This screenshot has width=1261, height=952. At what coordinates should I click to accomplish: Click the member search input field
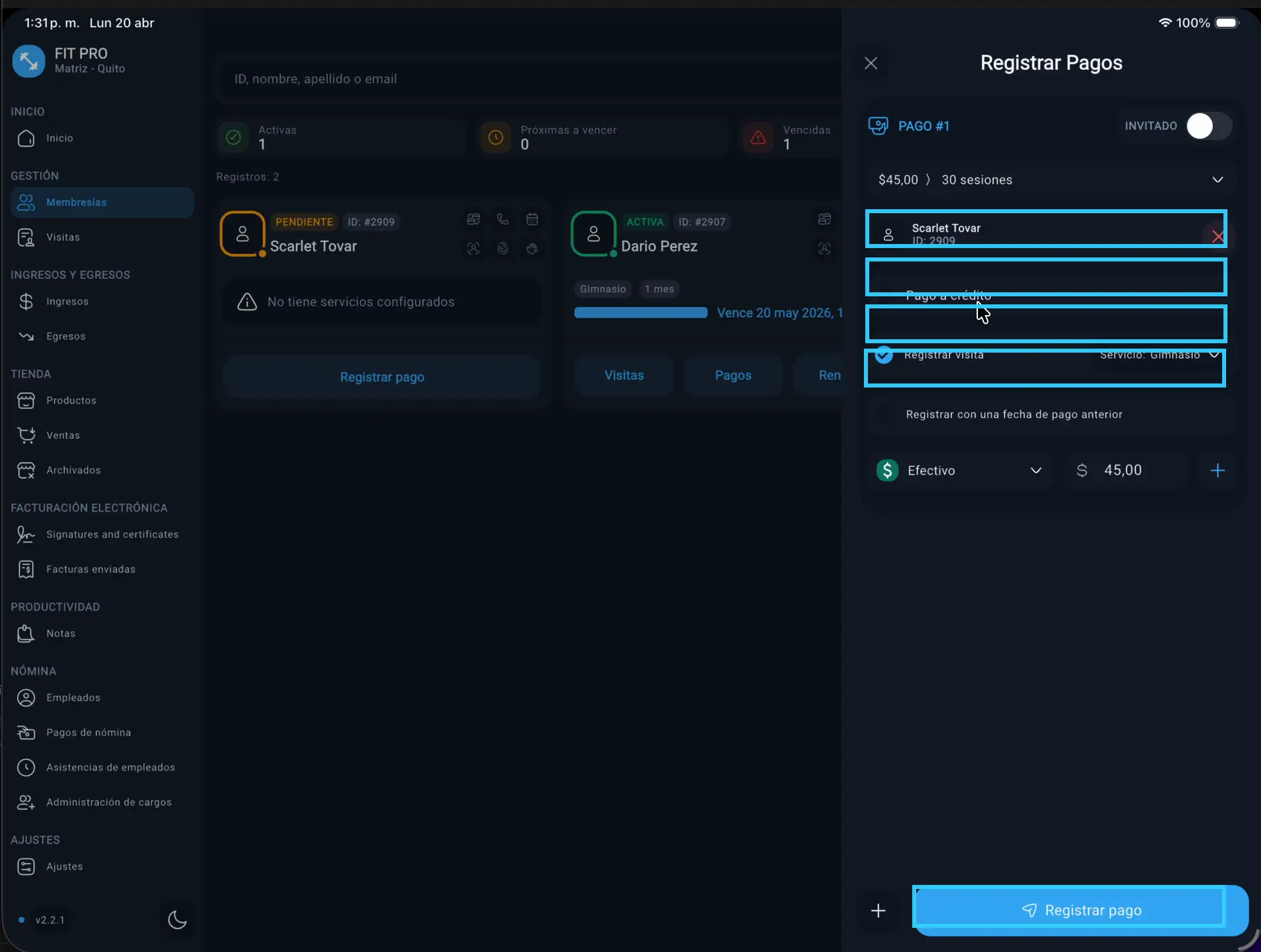(x=523, y=79)
